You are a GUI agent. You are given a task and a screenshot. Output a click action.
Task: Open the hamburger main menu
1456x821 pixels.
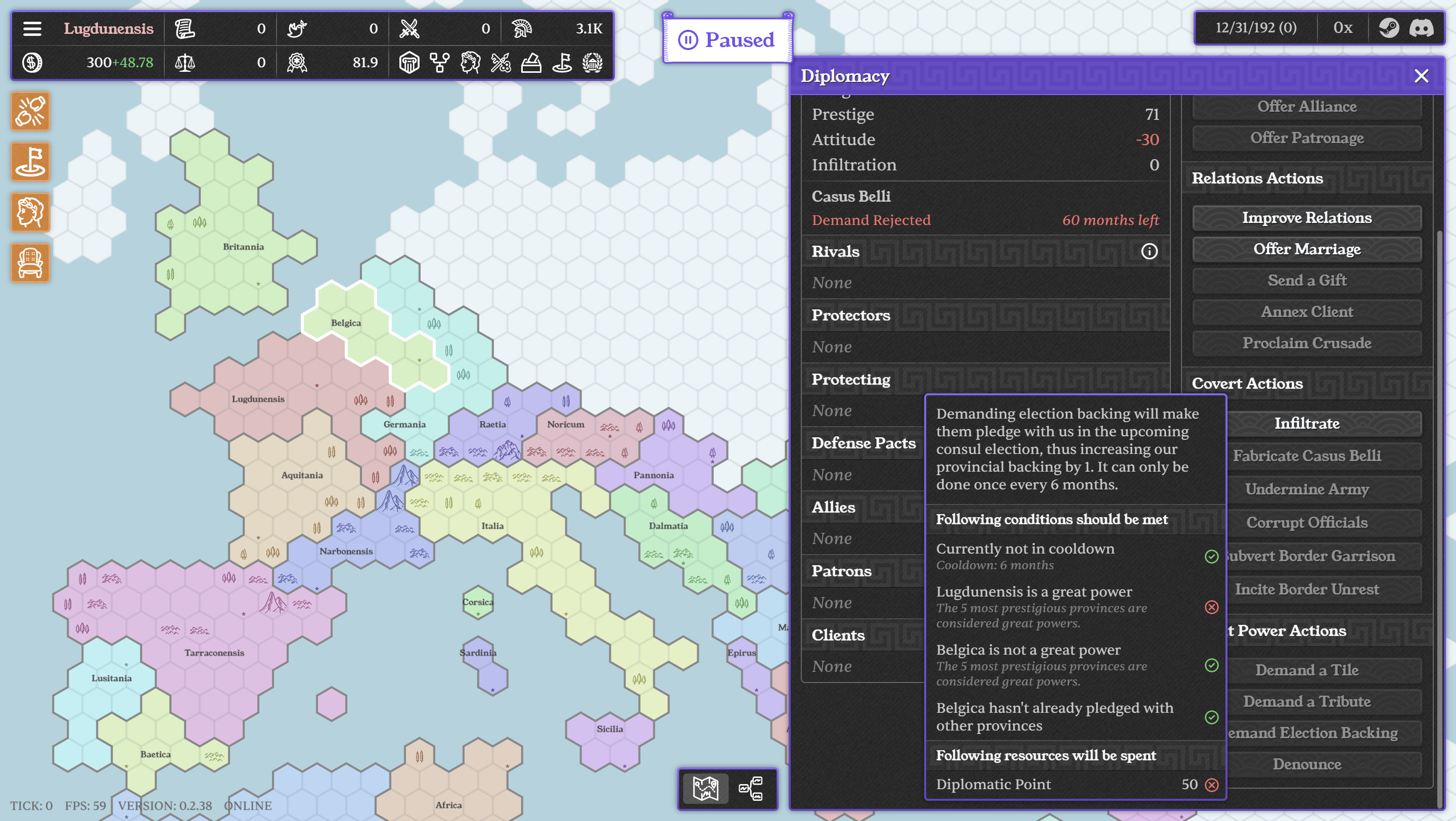pos(32,28)
